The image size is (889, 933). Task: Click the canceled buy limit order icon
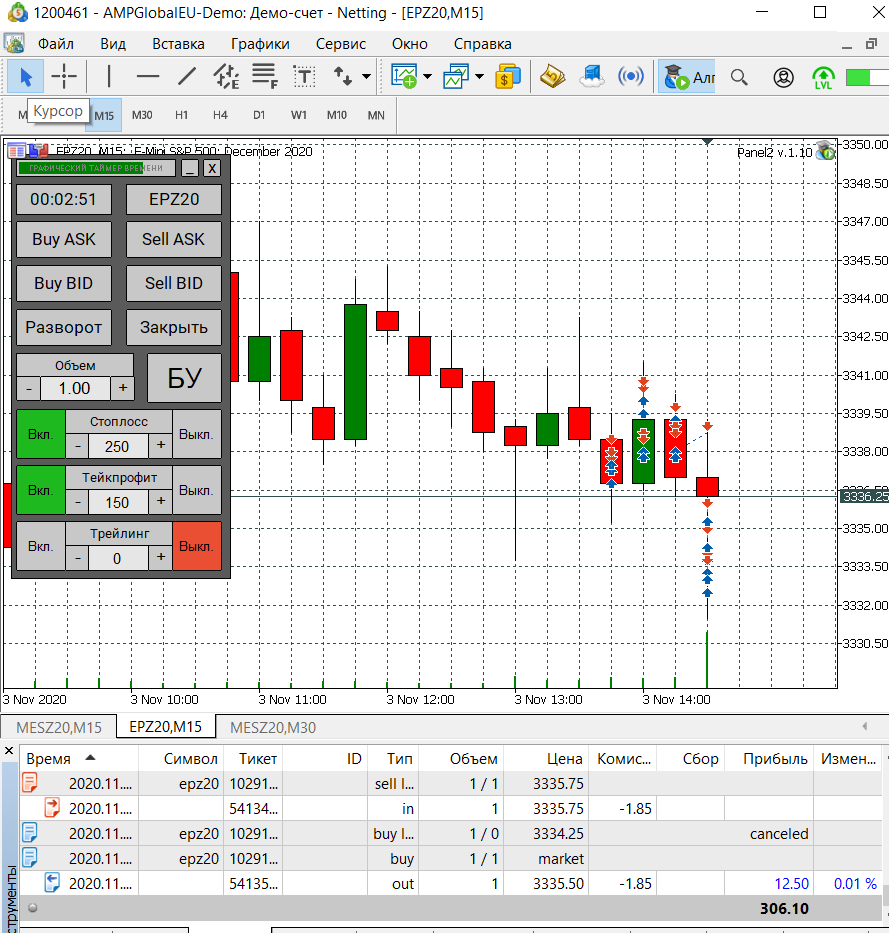click(30, 833)
